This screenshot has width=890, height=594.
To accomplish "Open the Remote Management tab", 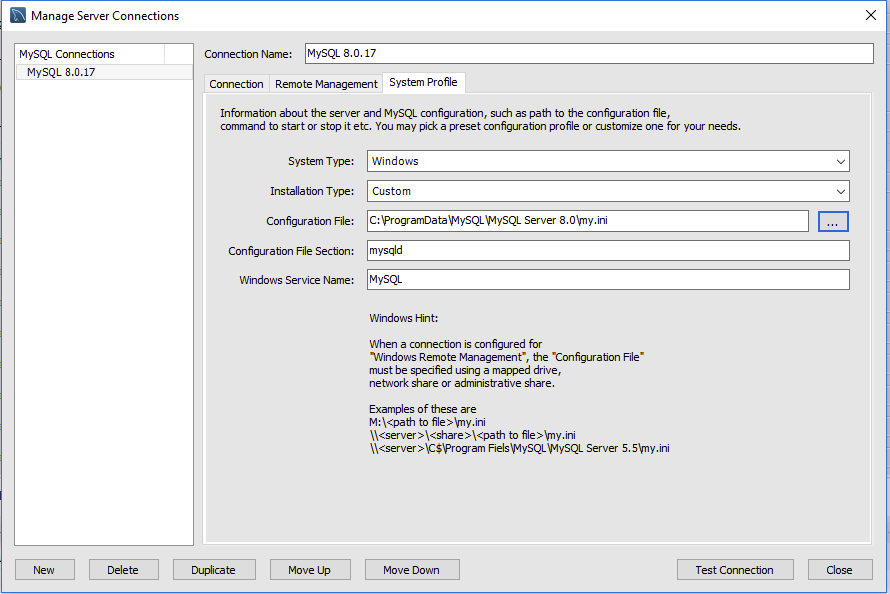I will point(326,84).
